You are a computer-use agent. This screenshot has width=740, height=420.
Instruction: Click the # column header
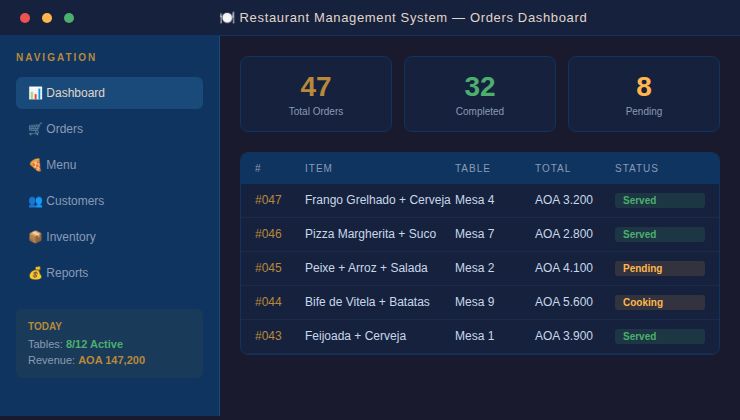click(x=258, y=168)
